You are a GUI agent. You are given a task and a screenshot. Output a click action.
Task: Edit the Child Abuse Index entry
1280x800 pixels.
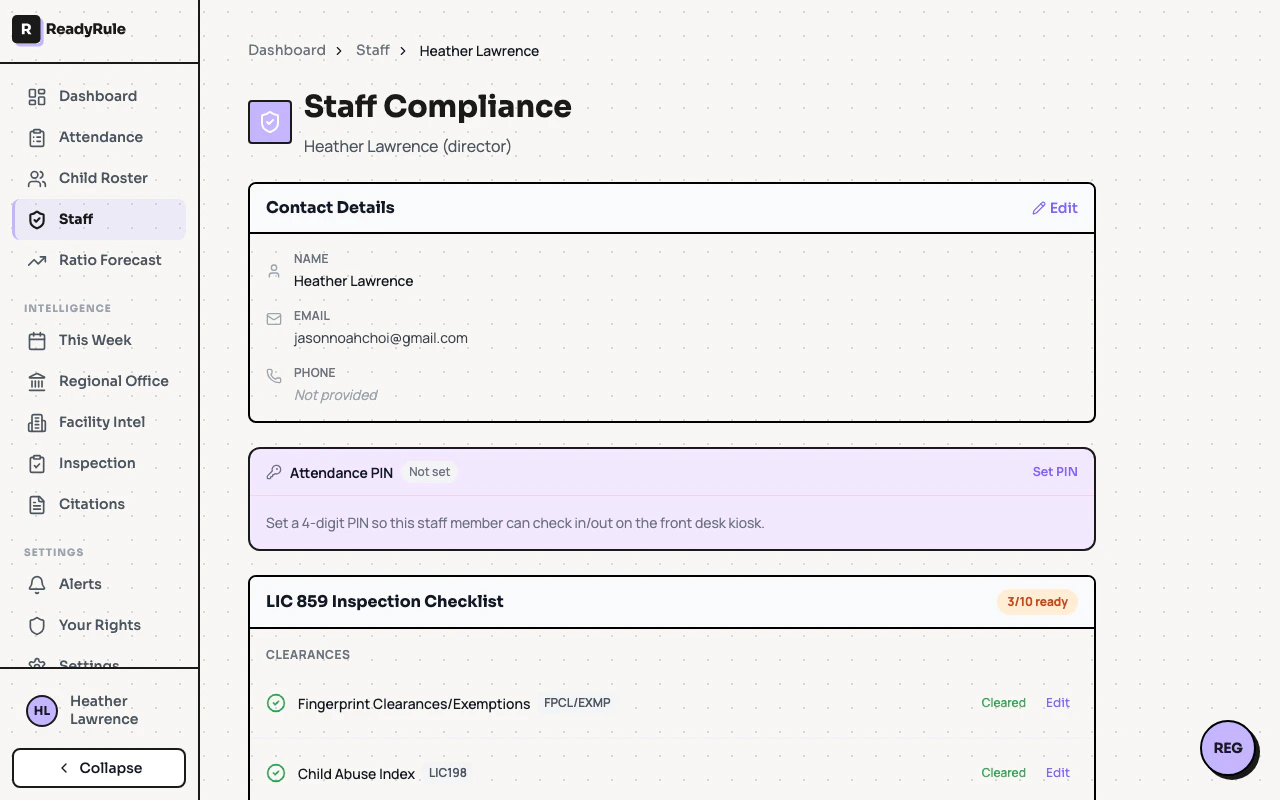[1057, 772]
